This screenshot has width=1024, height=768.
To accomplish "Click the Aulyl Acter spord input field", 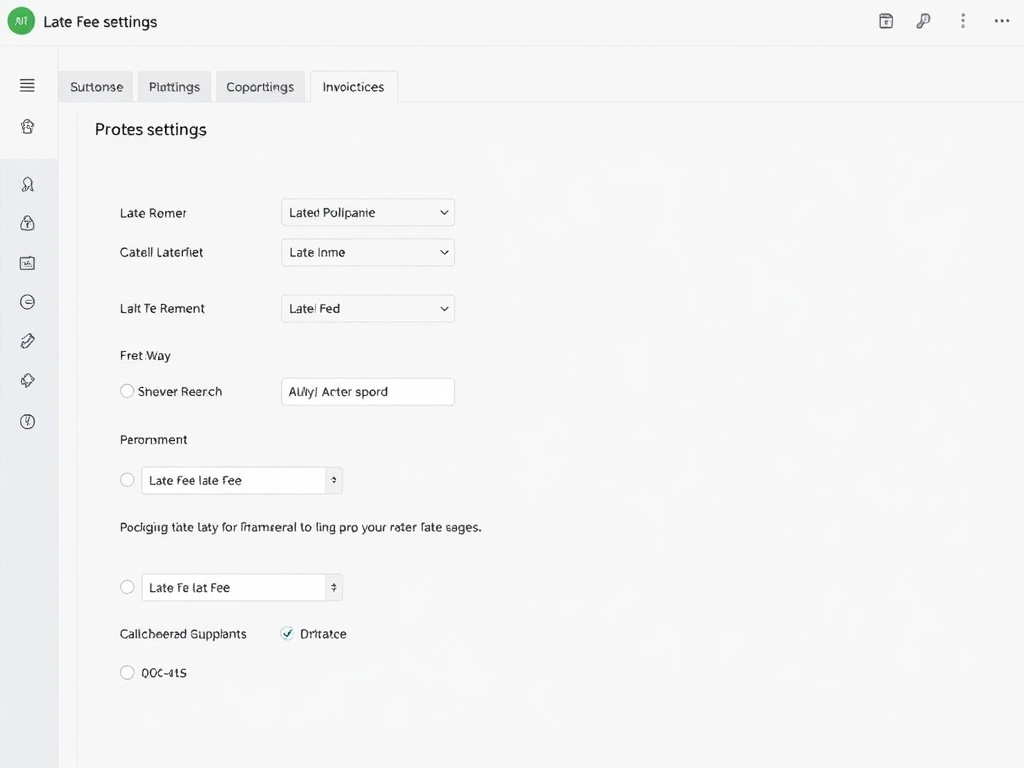I will pyautogui.click(x=367, y=391).
